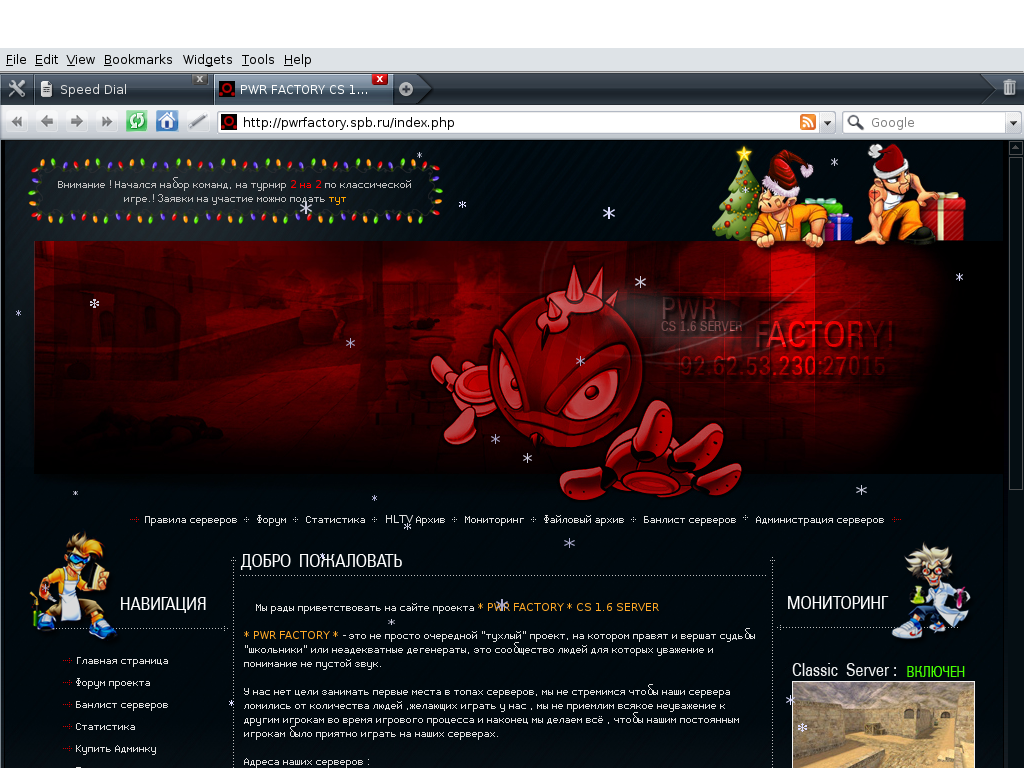Toggle the panels with wrench icon
Image resolution: width=1024 pixels, height=768 pixels.
point(16,89)
